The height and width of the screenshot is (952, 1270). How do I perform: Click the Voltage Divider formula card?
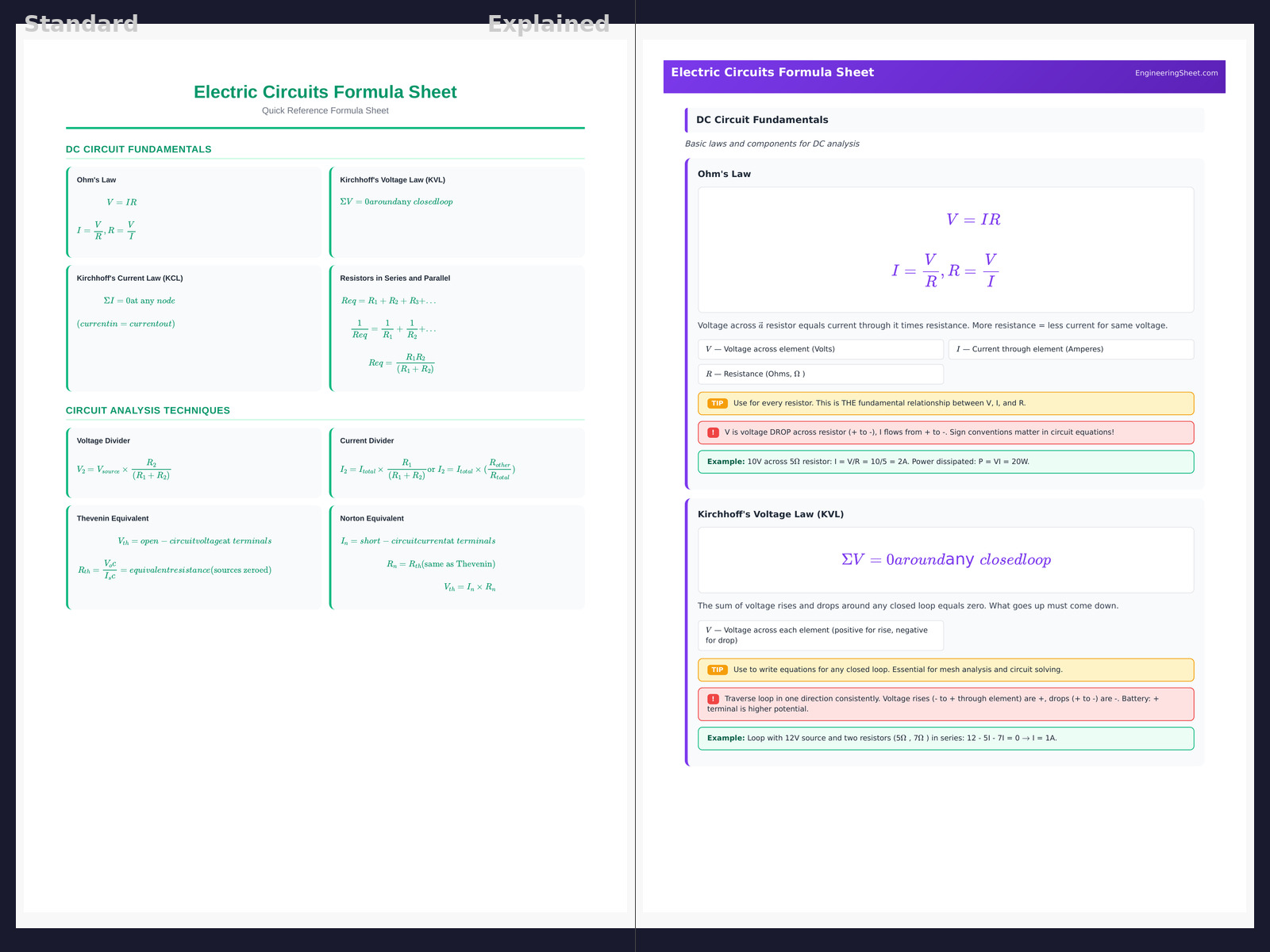click(x=194, y=463)
